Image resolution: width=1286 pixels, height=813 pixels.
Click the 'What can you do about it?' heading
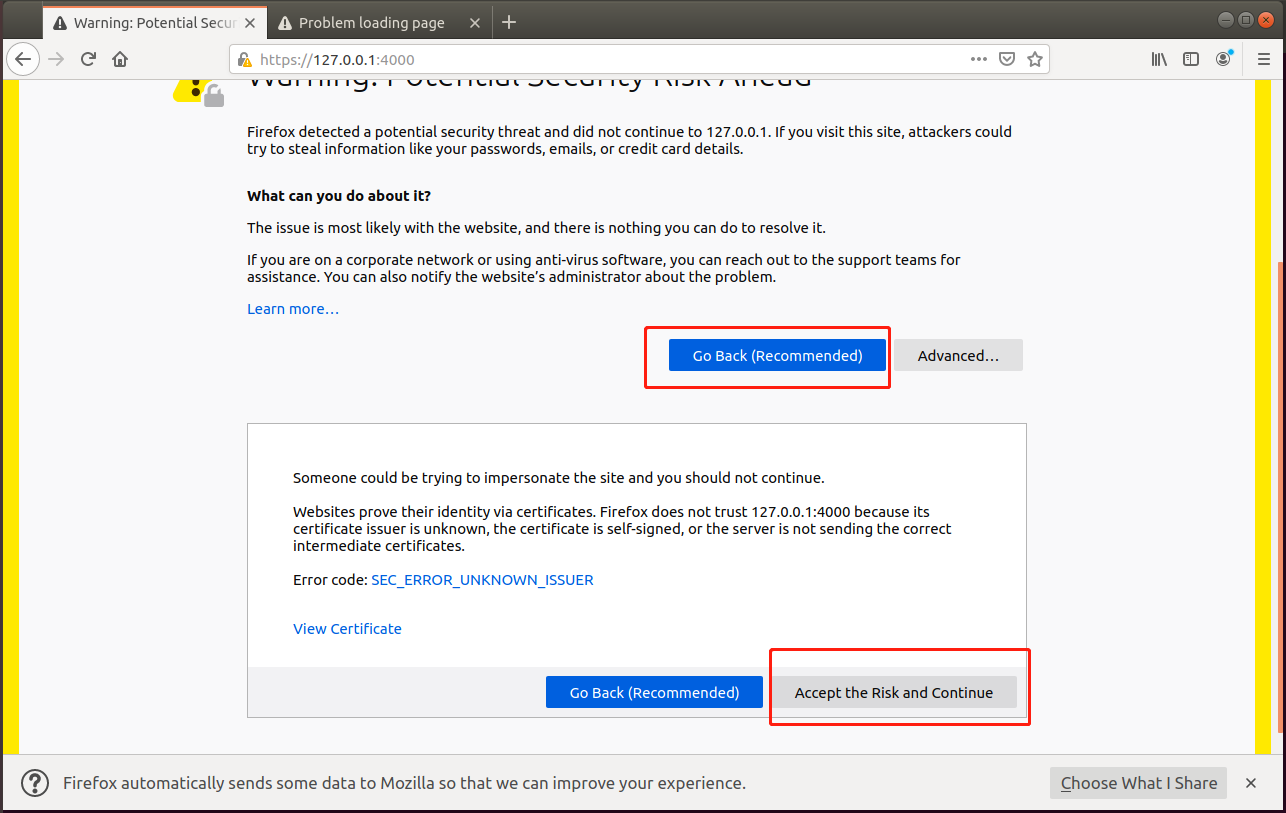pyautogui.click(x=339, y=196)
